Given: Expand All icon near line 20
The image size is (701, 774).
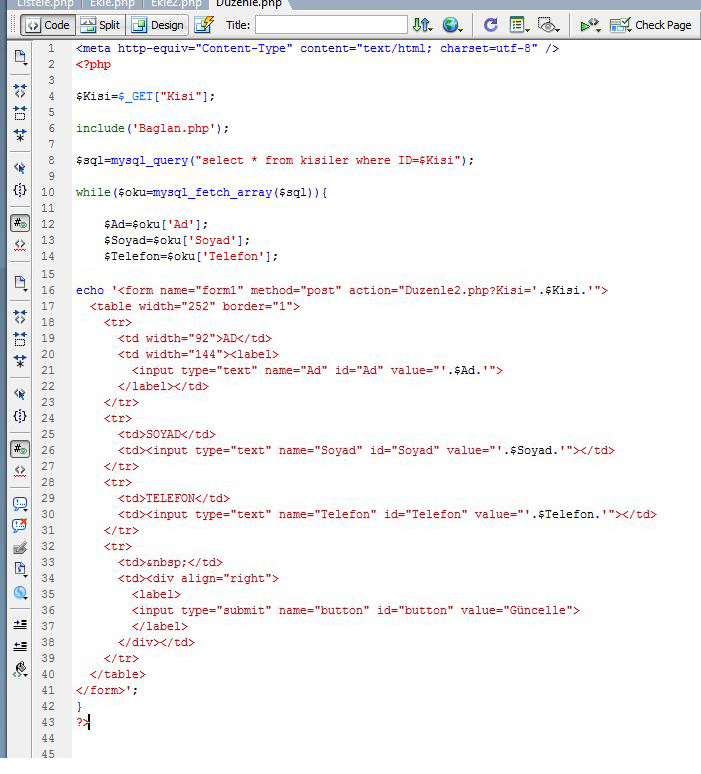Looking at the screenshot, I should click(x=20, y=361).
